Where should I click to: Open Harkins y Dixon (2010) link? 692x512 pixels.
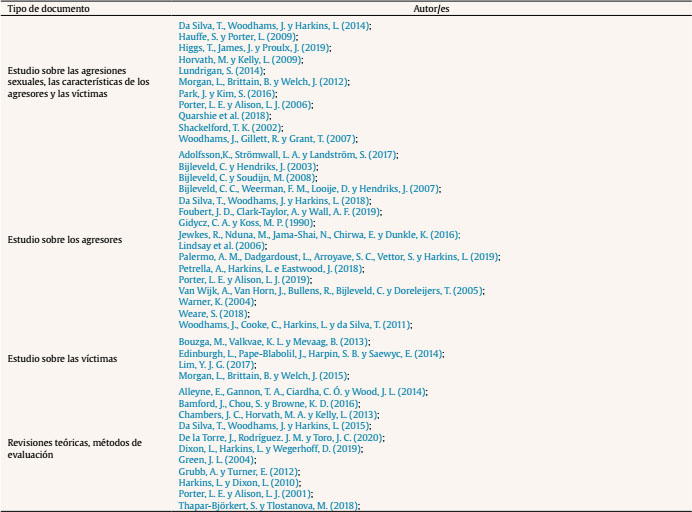(x=239, y=483)
